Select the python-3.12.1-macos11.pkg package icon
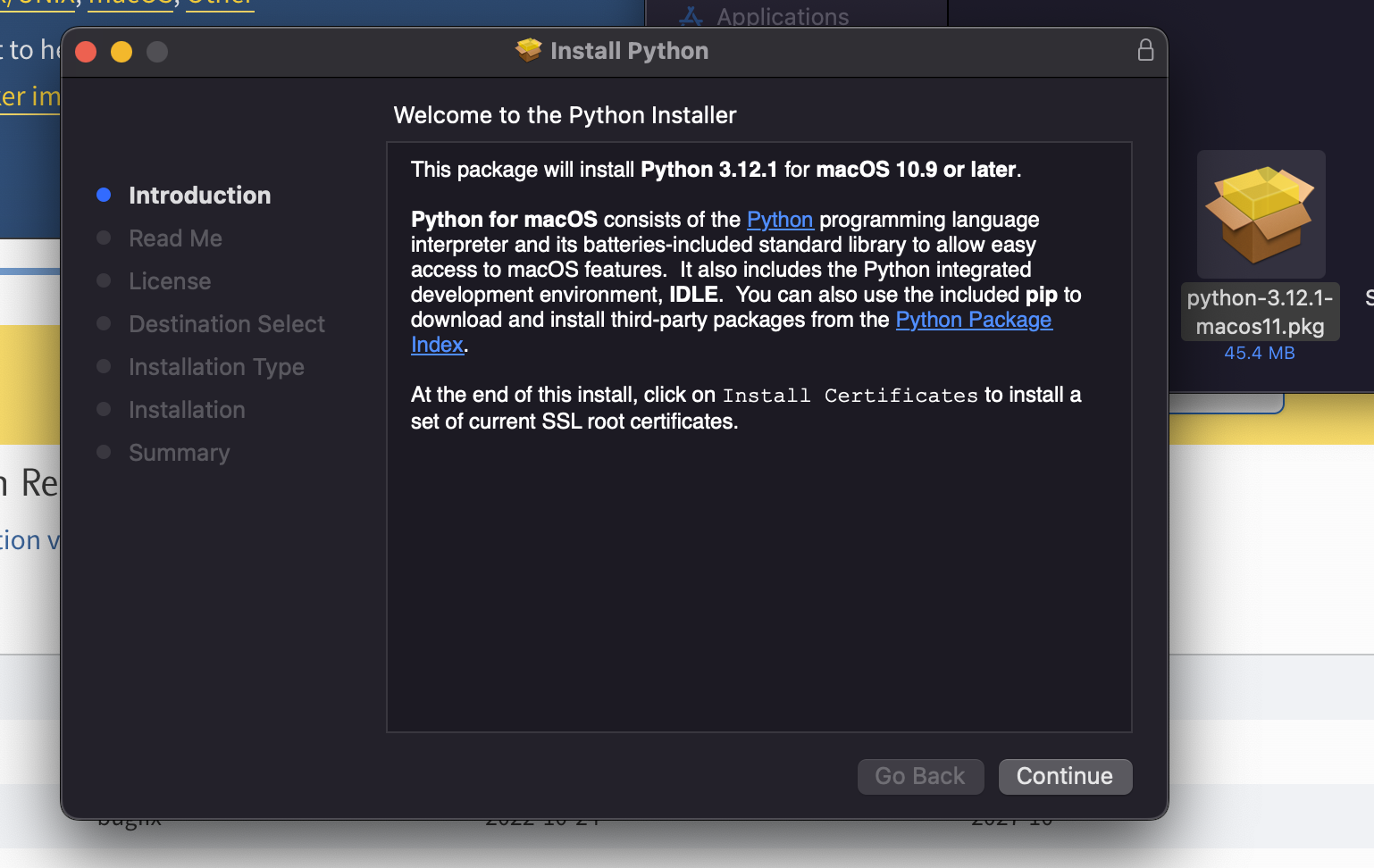 pyautogui.click(x=1261, y=214)
